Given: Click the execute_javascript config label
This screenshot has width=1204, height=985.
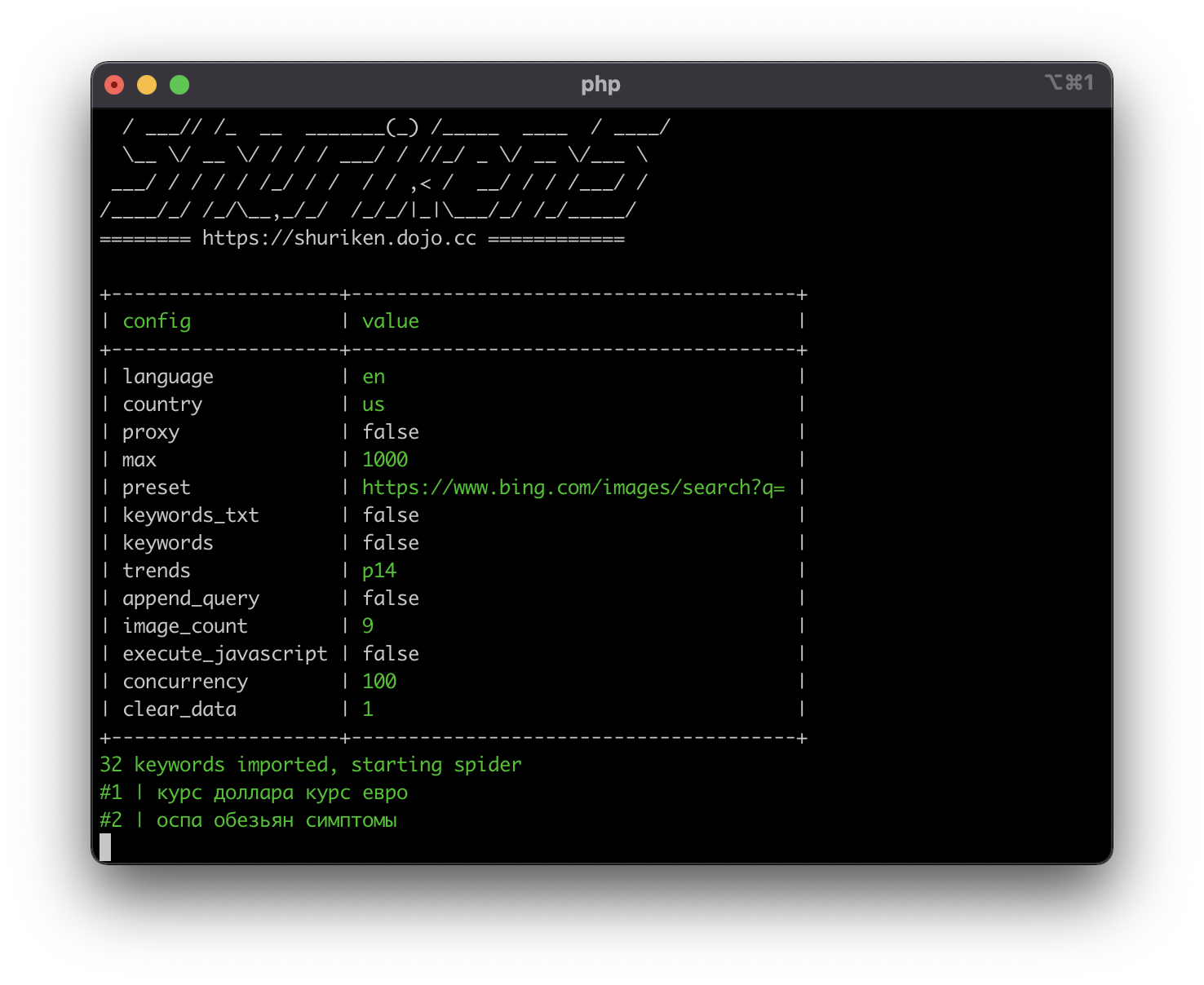Looking at the screenshot, I should coord(224,654).
